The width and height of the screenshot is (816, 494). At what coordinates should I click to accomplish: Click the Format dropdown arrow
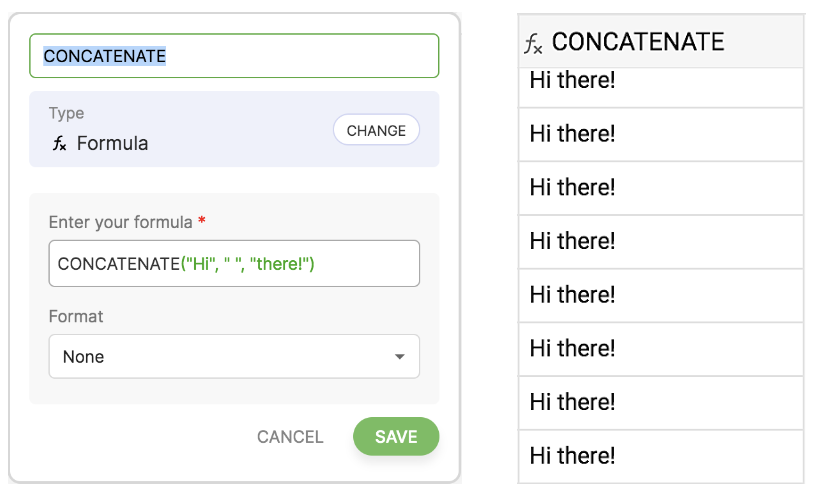pyautogui.click(x=399, y=357)
